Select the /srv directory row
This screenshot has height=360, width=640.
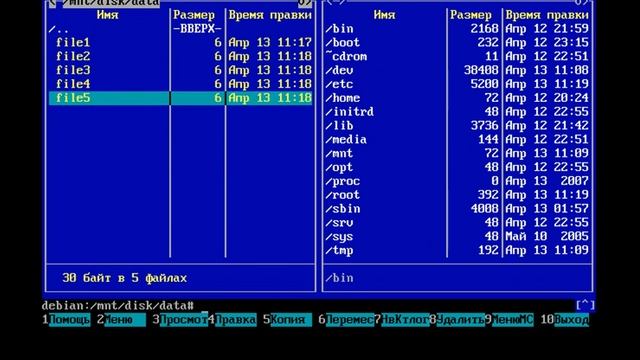click(457, 223)
